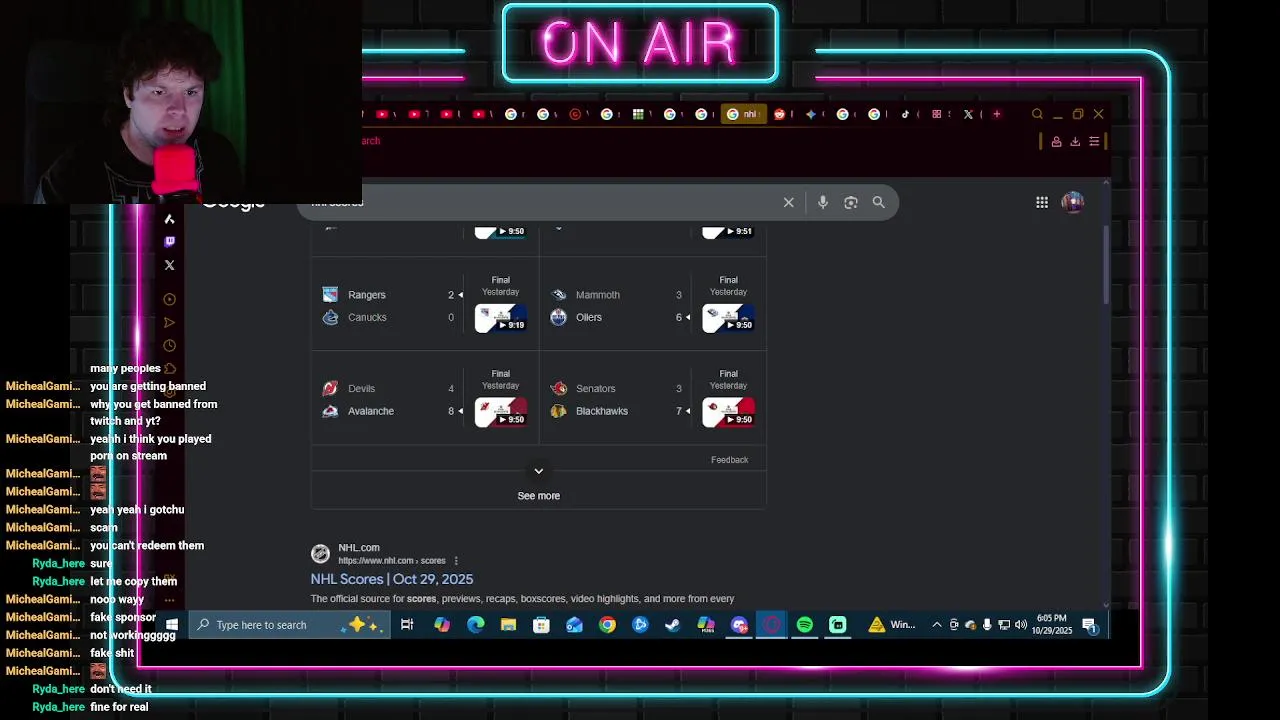Open three-dot menu beside NHL.com result
The image size is (1280, 720).
coord(456,561)
